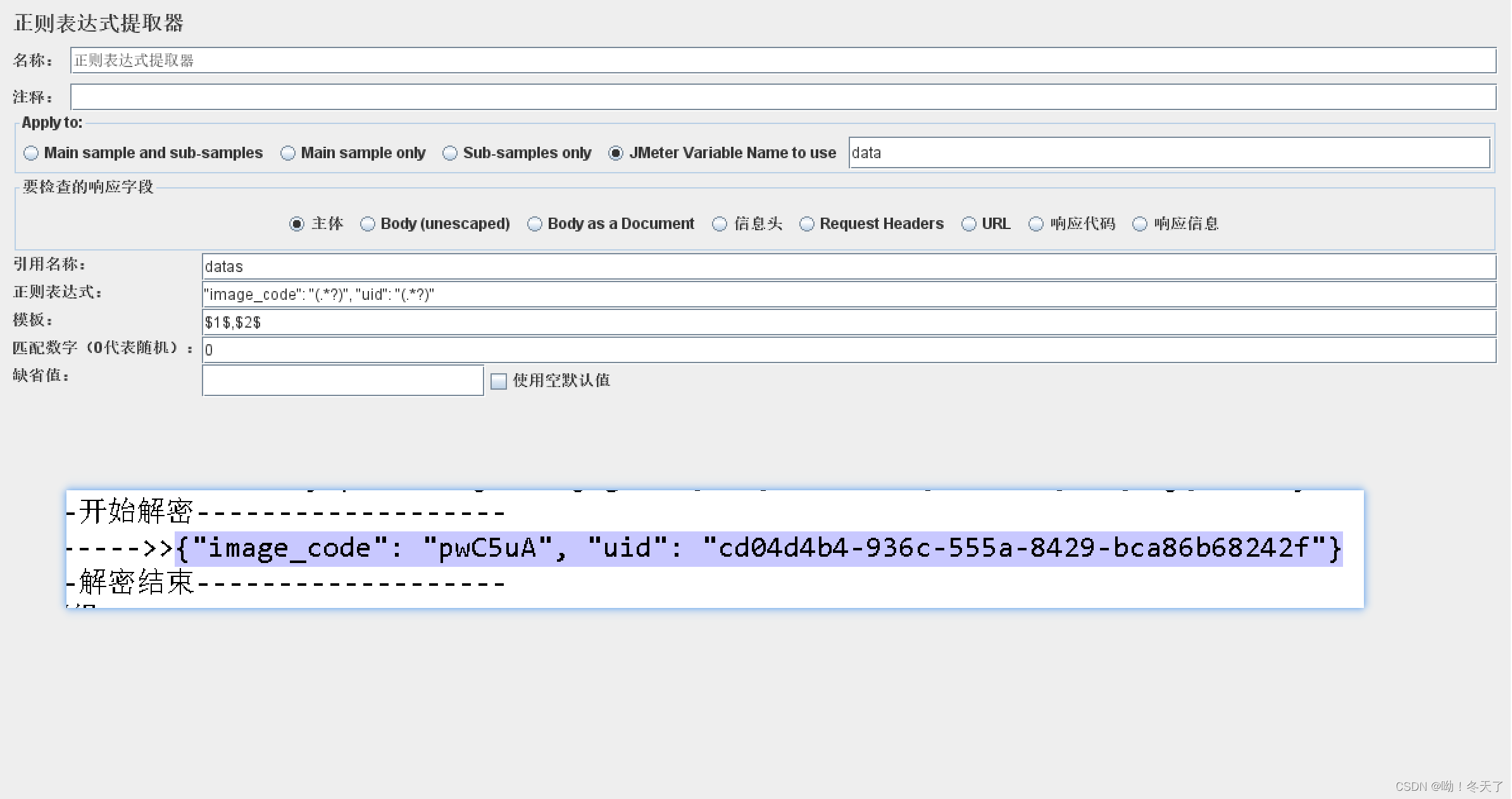
Task: Choose Body (unescaped) radio option
Action: tap(368, 224)
